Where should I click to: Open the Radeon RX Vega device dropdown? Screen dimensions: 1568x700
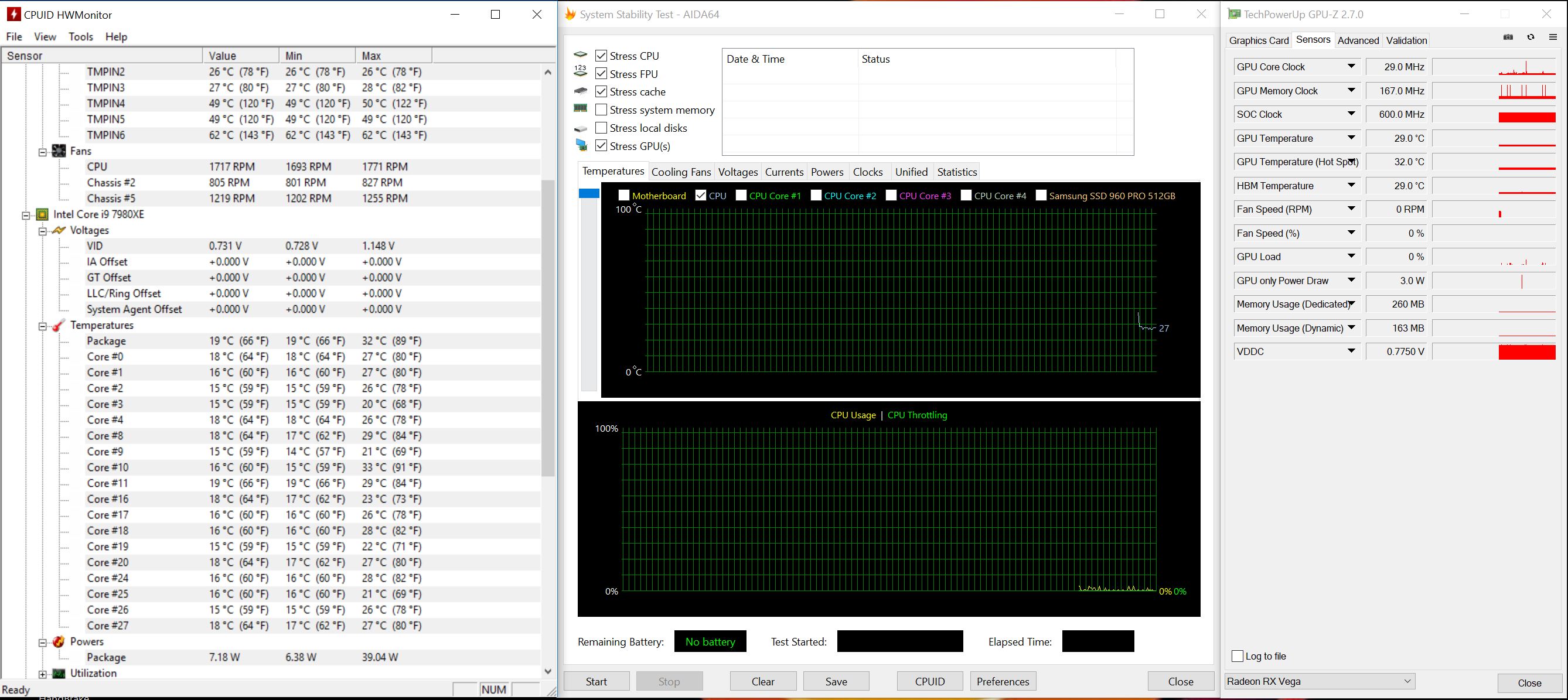click(x=1407, y=681)
